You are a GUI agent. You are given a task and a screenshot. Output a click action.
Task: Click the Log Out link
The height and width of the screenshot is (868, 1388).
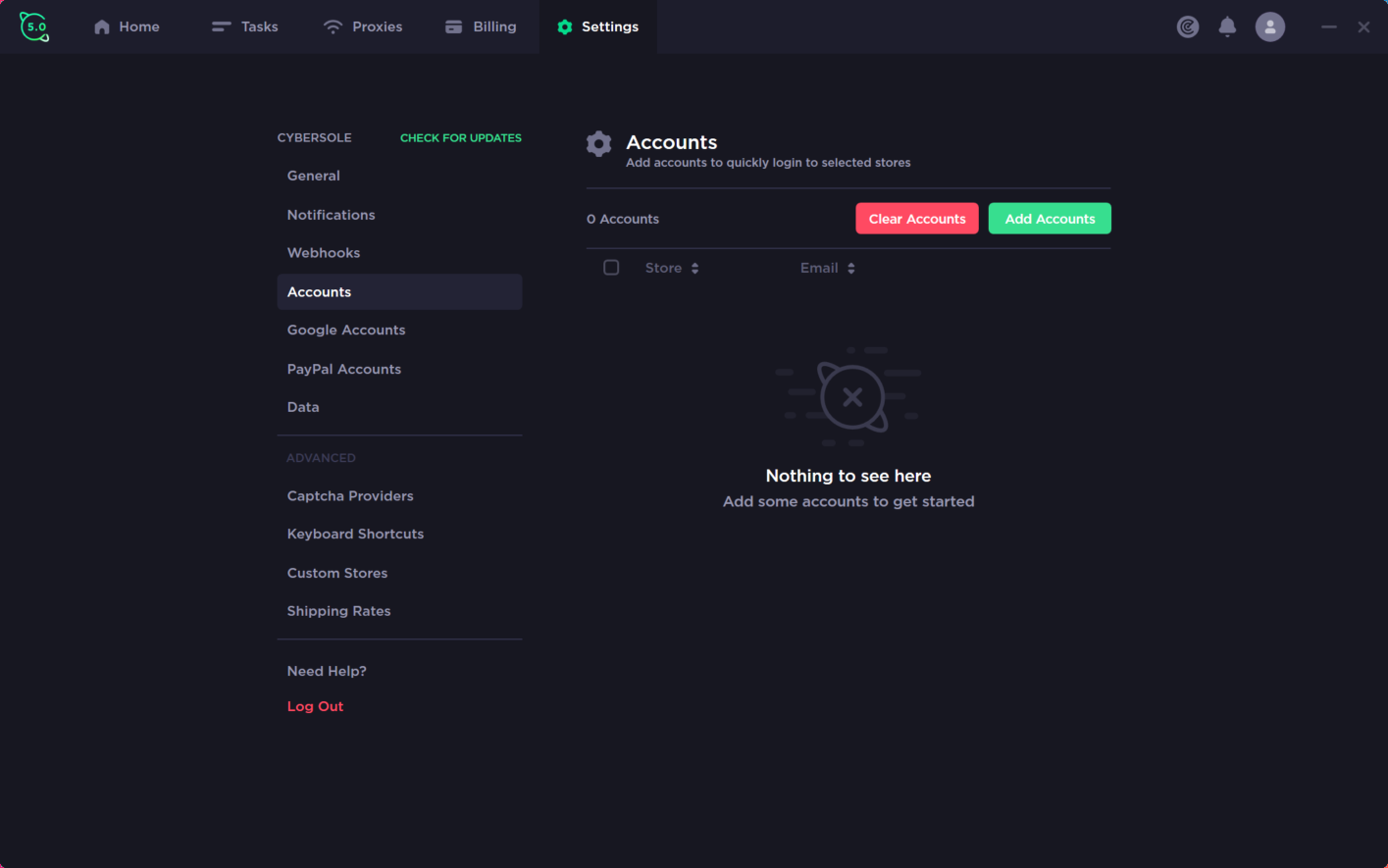[315, 706]
